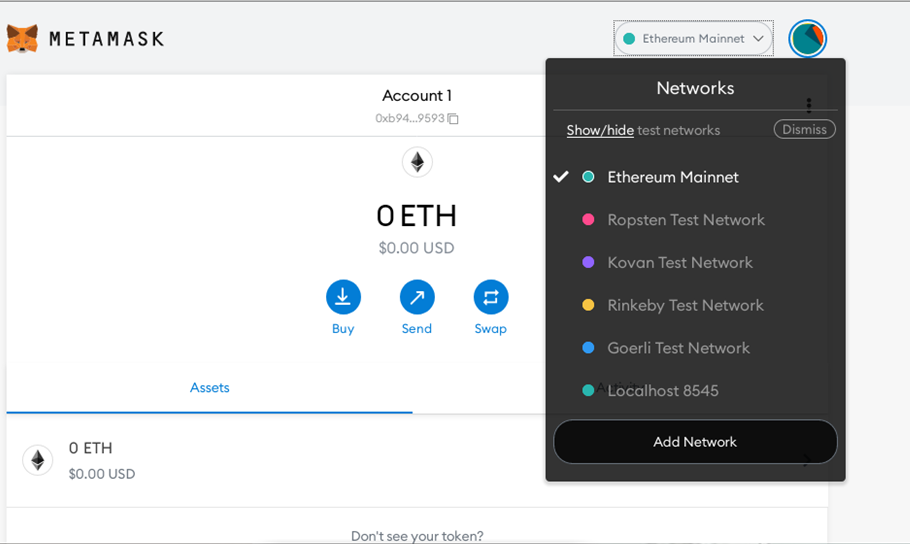Click the Don't see your token? text
Viewport: 910px width, 544px height.
417,536
